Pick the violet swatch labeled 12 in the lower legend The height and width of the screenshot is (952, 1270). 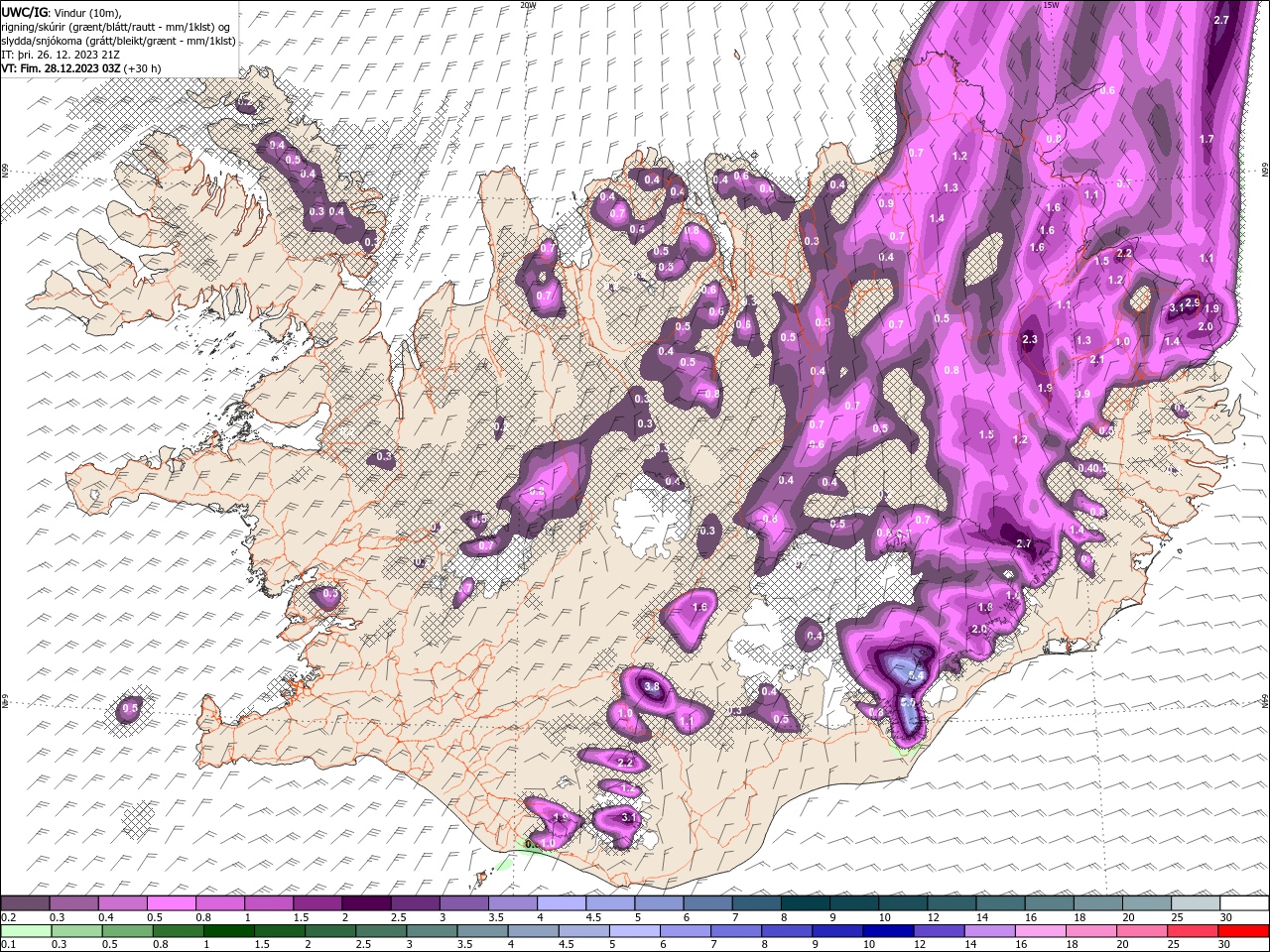939,931
